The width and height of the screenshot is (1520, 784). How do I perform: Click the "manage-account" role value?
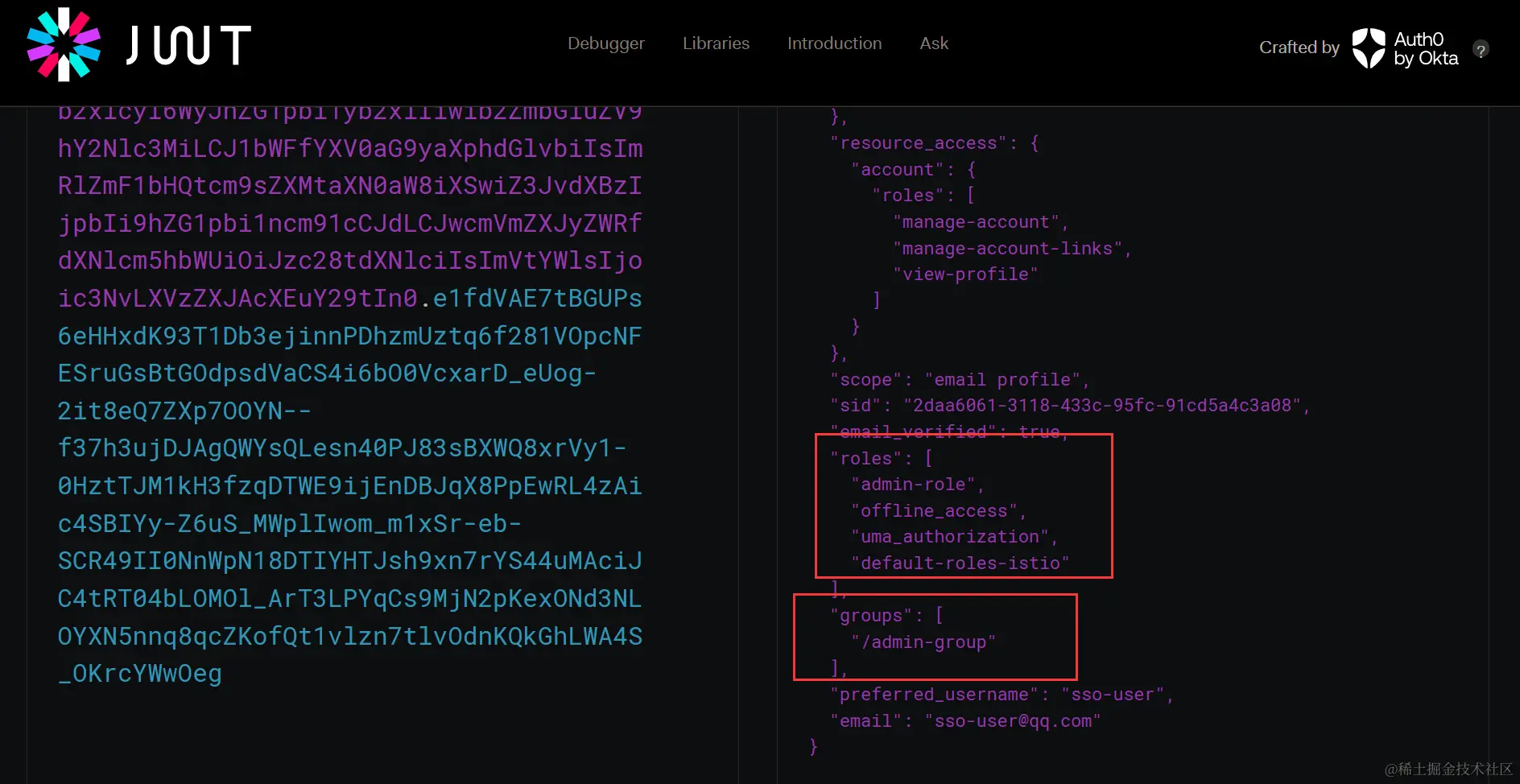point(976,222)
